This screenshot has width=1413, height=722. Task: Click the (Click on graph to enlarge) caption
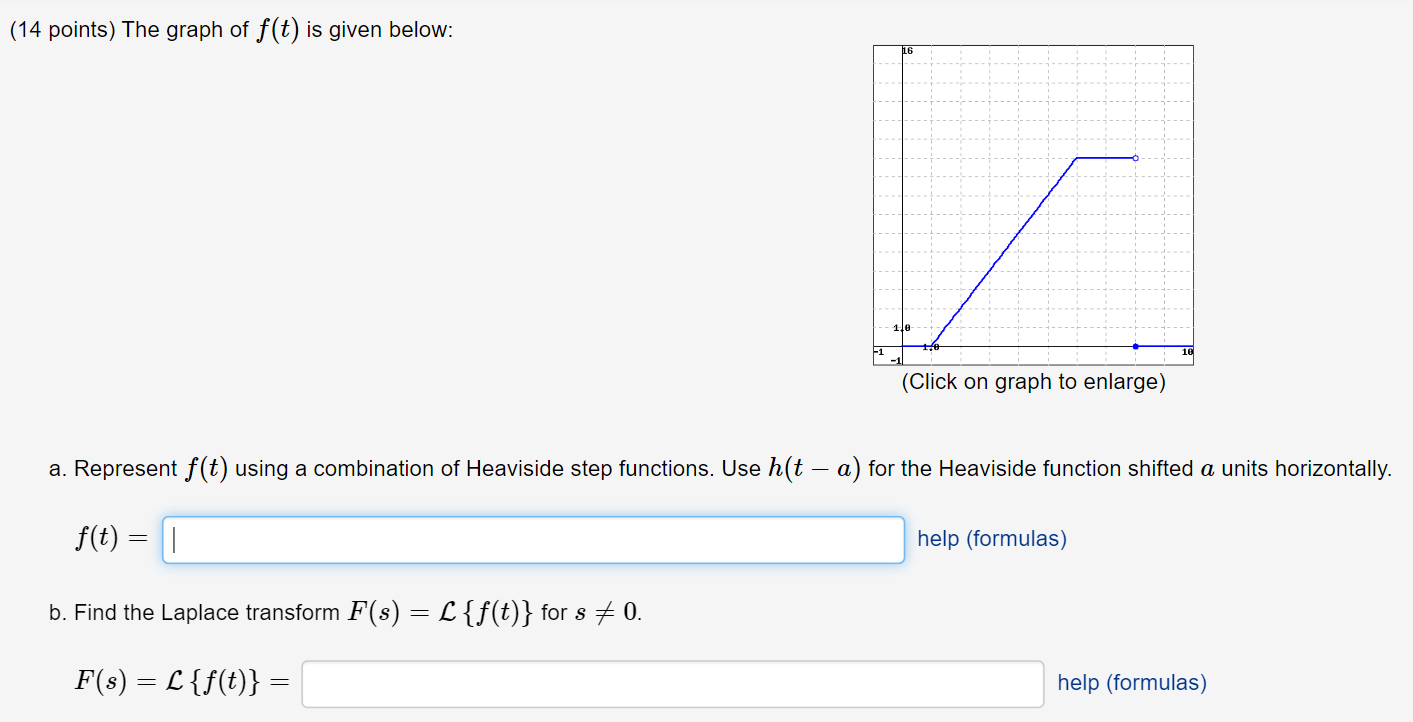click(x=1032, y=381)
